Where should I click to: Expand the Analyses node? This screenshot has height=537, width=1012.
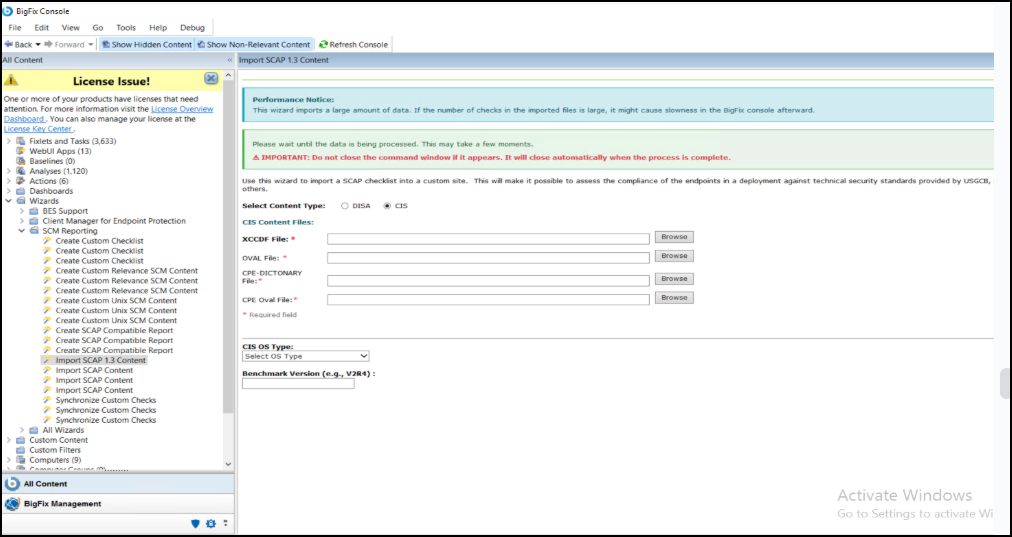click(8, 171)
